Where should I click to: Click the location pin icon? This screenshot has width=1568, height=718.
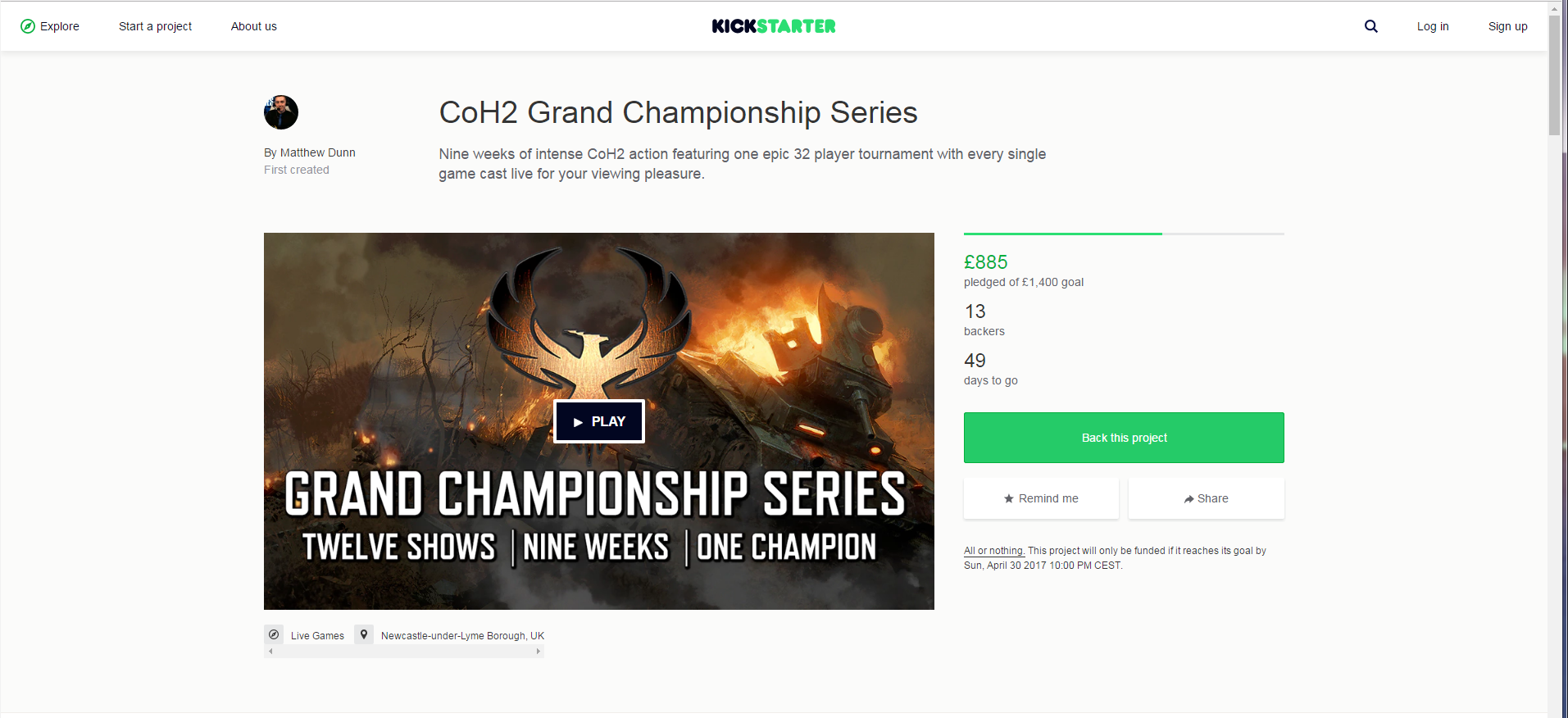pos(364,635)
